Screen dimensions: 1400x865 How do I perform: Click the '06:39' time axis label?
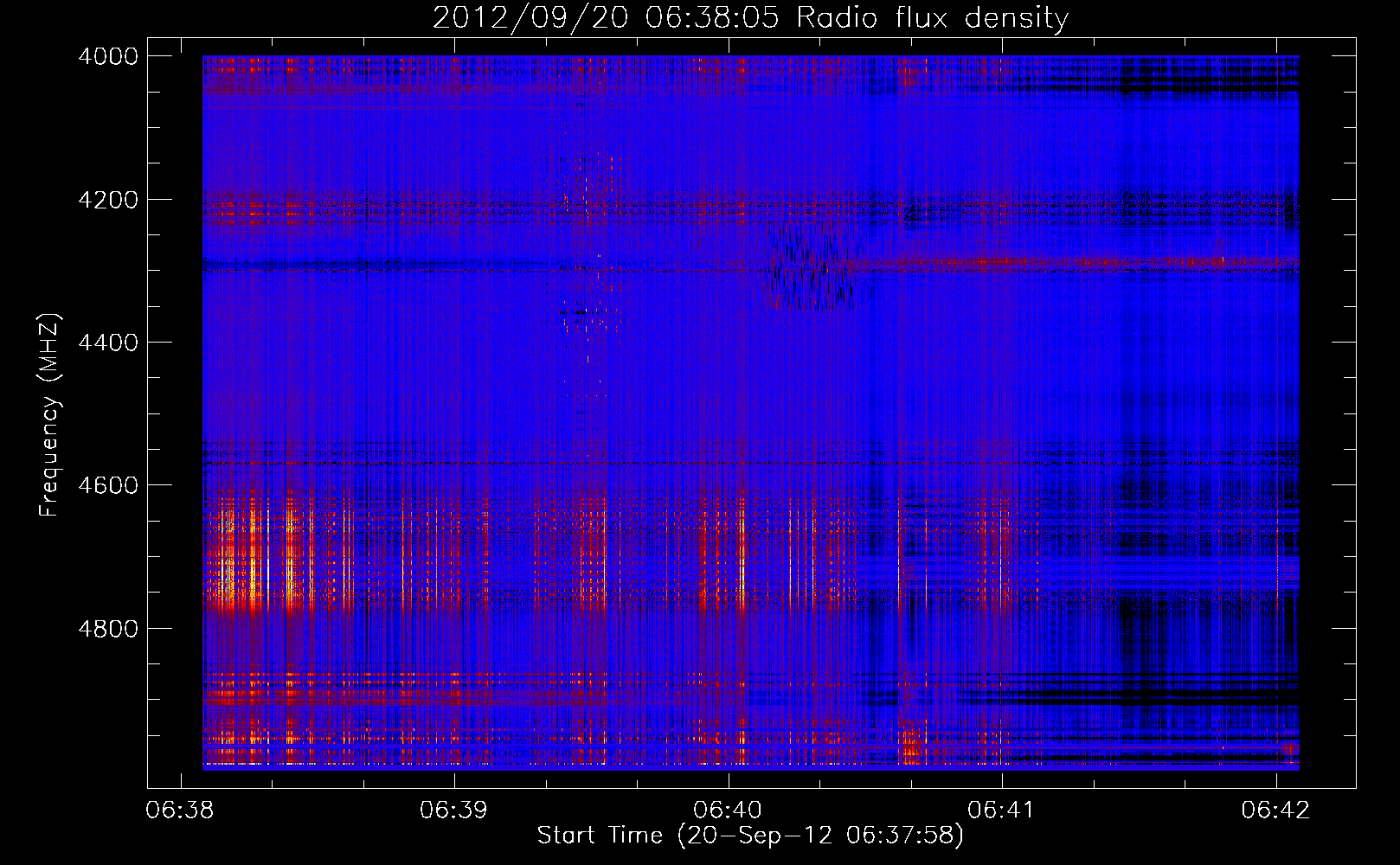453,811
